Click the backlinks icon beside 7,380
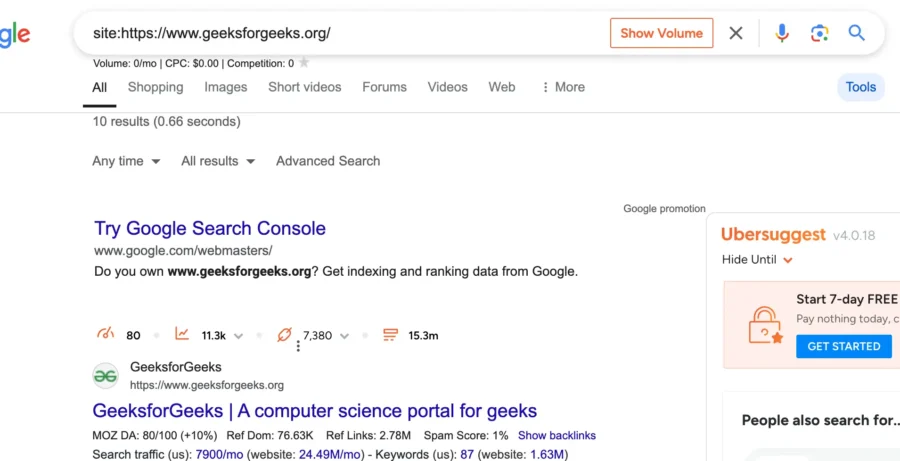This screenshot has height=461, width=900. click(284, 334)
